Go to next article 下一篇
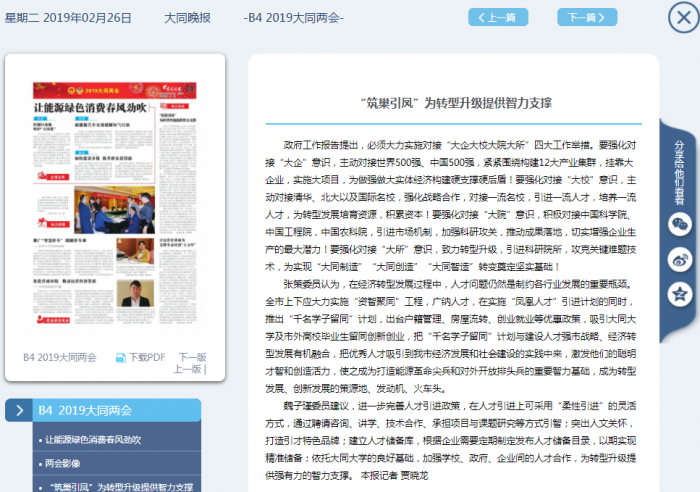This screenshot has width=700, height=492. (587, 17)
